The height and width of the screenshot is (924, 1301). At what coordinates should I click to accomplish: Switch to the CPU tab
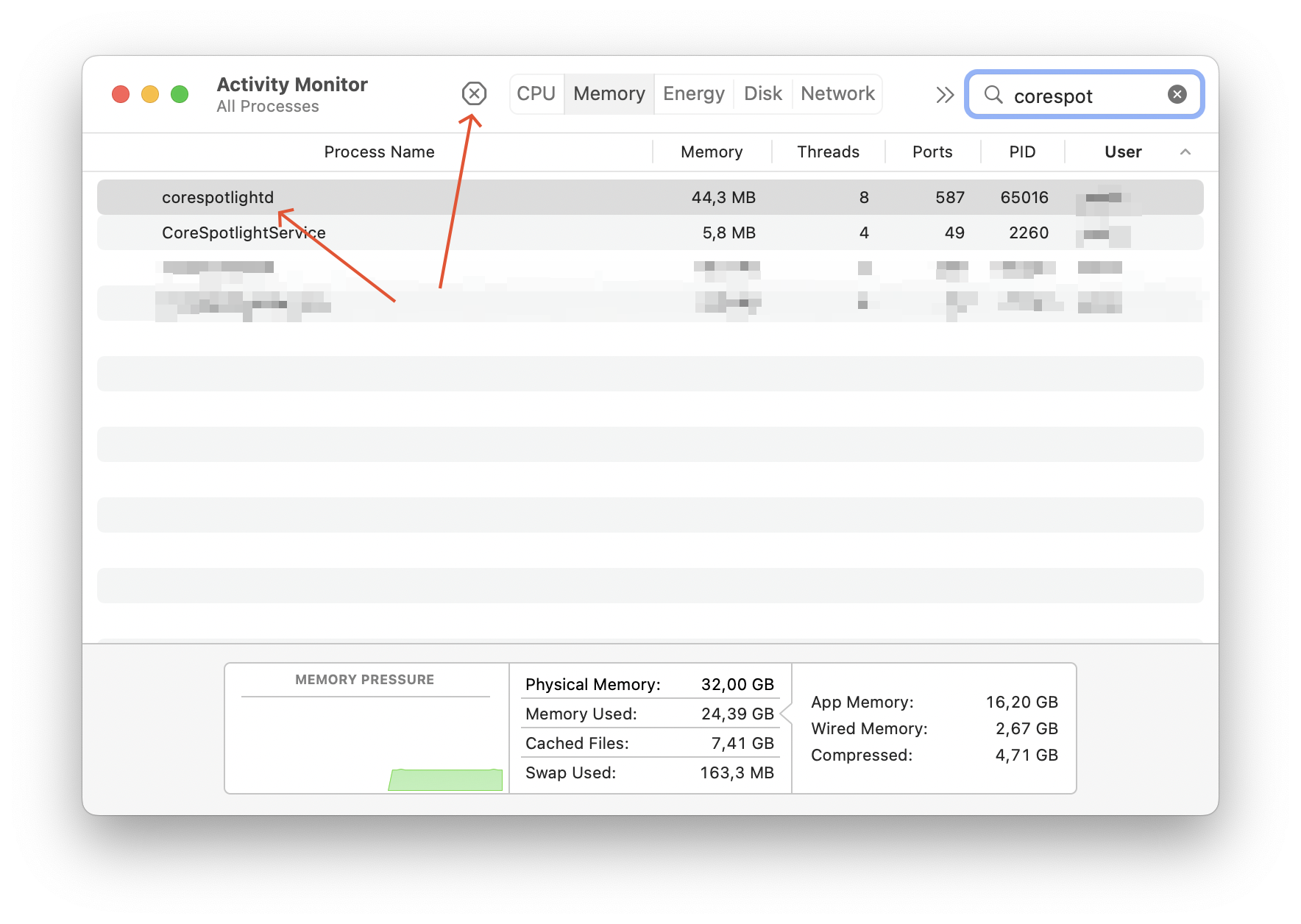(x=536, y=93)
